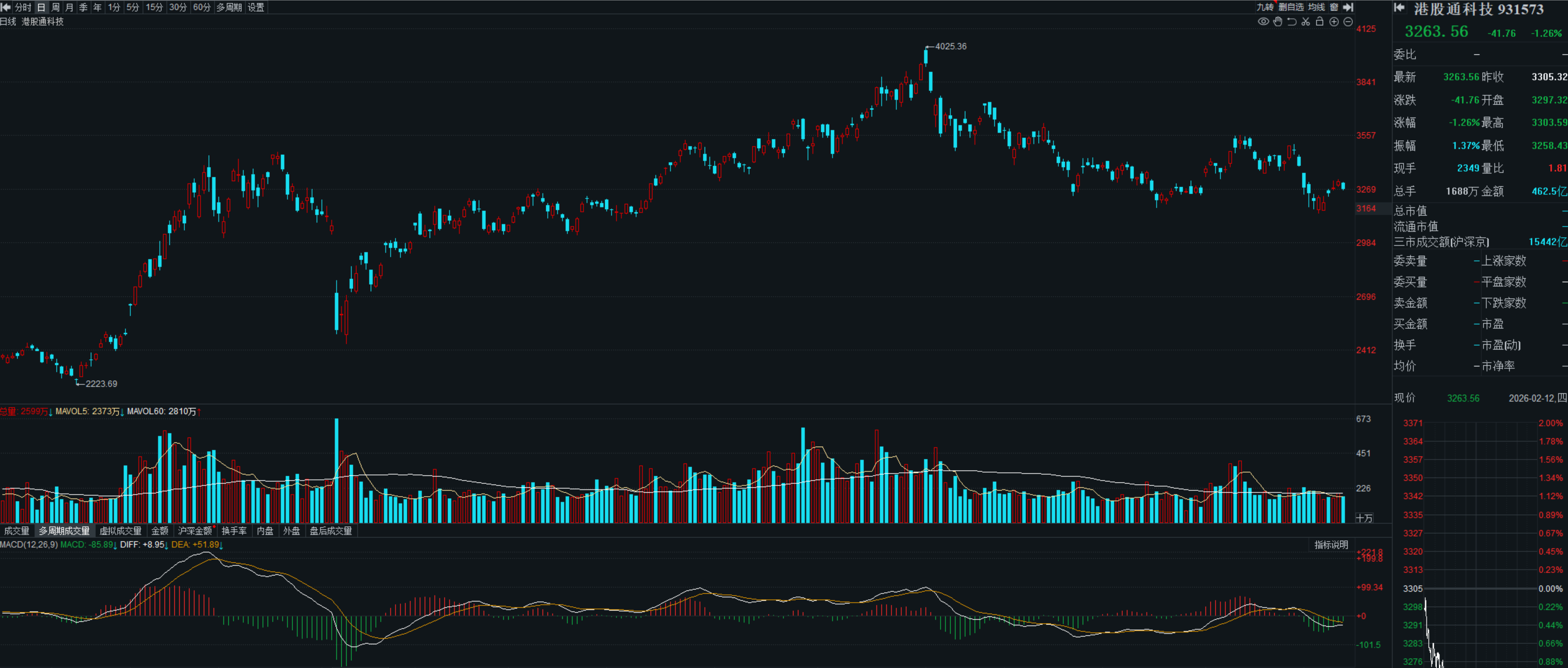This screenshot has width=1568, height=668.
Task: Select the hand pan tool
Action: [x=1278, y=22]
